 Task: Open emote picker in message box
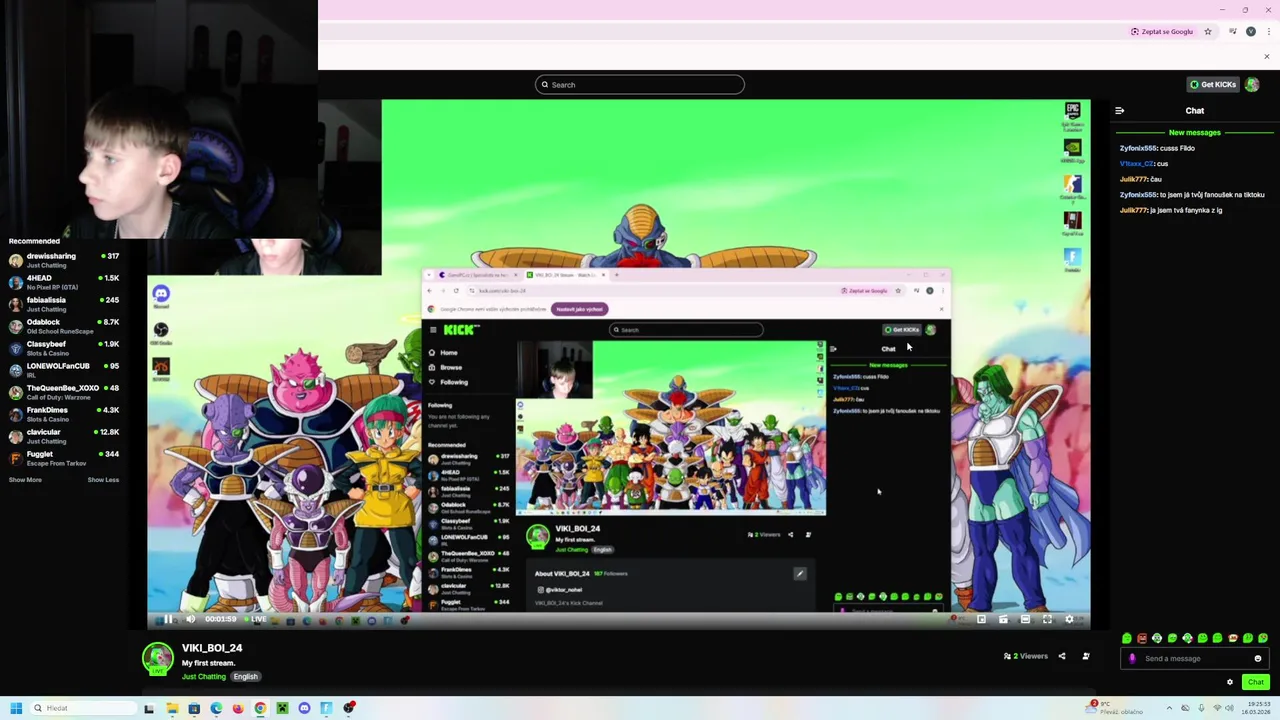pyautogui.click(x=1258, y=658)
